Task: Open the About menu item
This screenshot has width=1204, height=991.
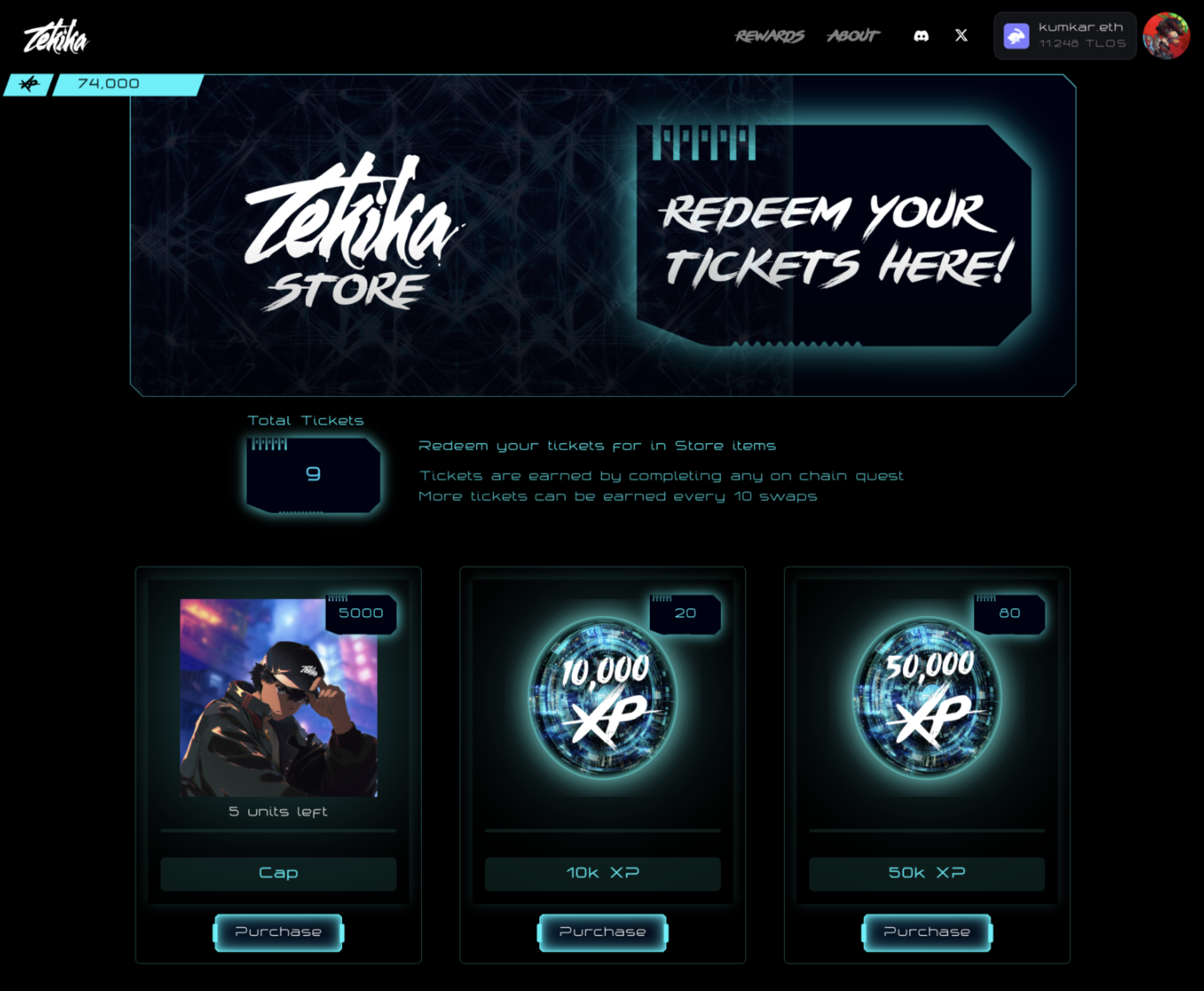Action: tap(853, 36)
